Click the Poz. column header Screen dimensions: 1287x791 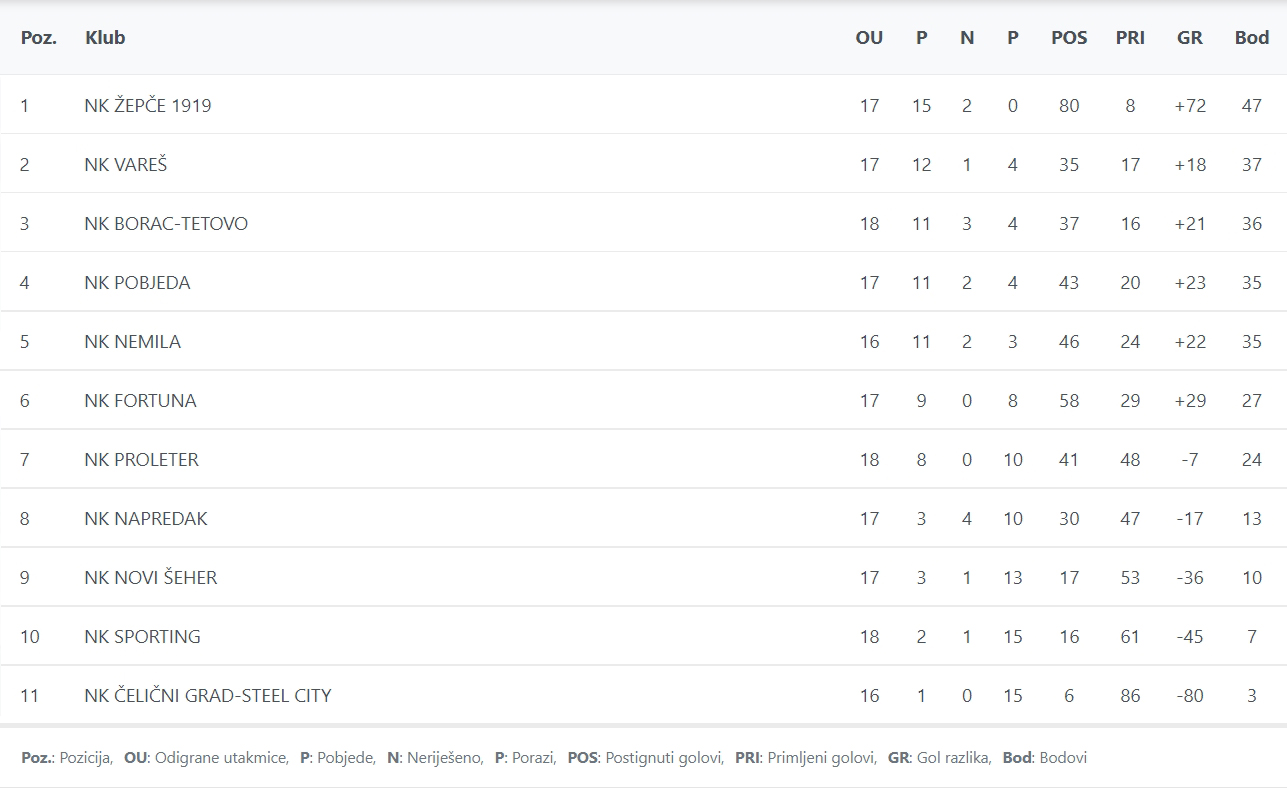coord(38,38)
